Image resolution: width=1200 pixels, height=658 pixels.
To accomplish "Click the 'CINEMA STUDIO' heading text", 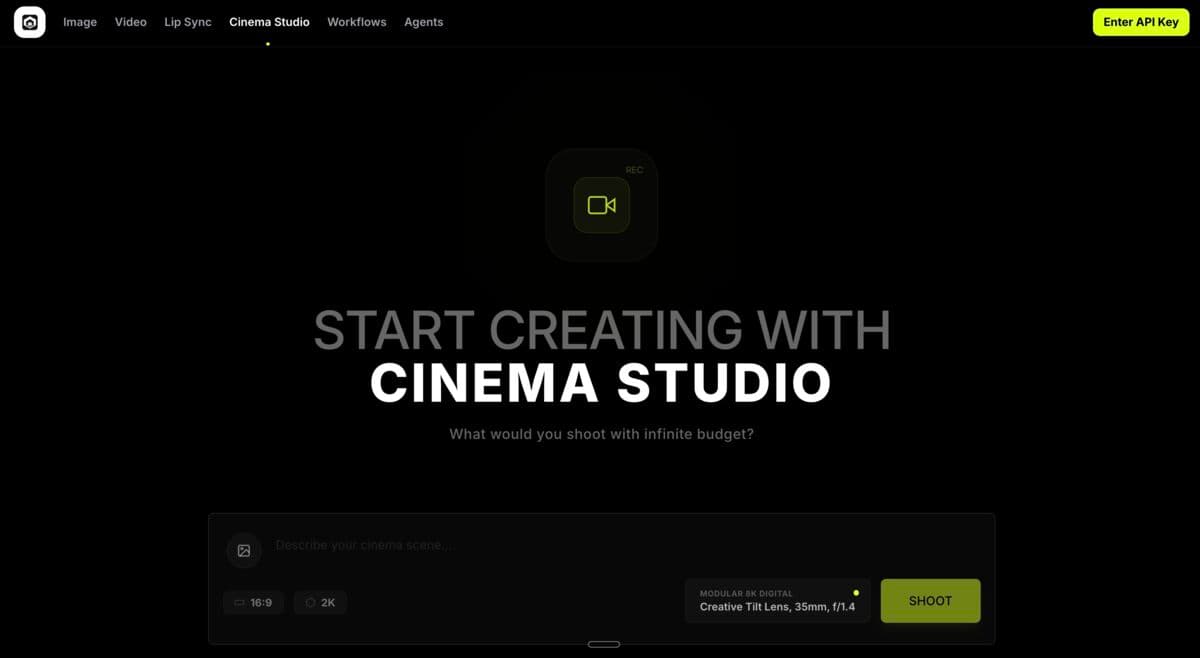I will click(x=601, y=382).
